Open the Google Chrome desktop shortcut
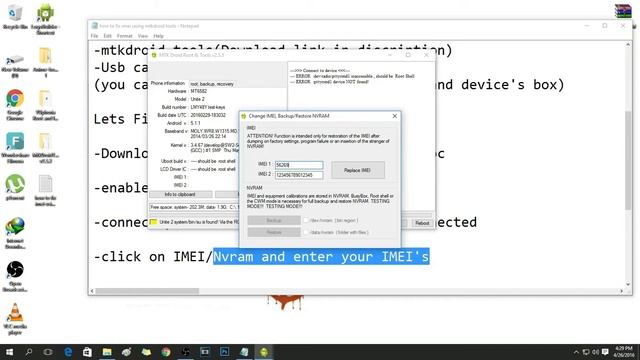The width and height of the screenshot is (640, 360). [15, 104]
